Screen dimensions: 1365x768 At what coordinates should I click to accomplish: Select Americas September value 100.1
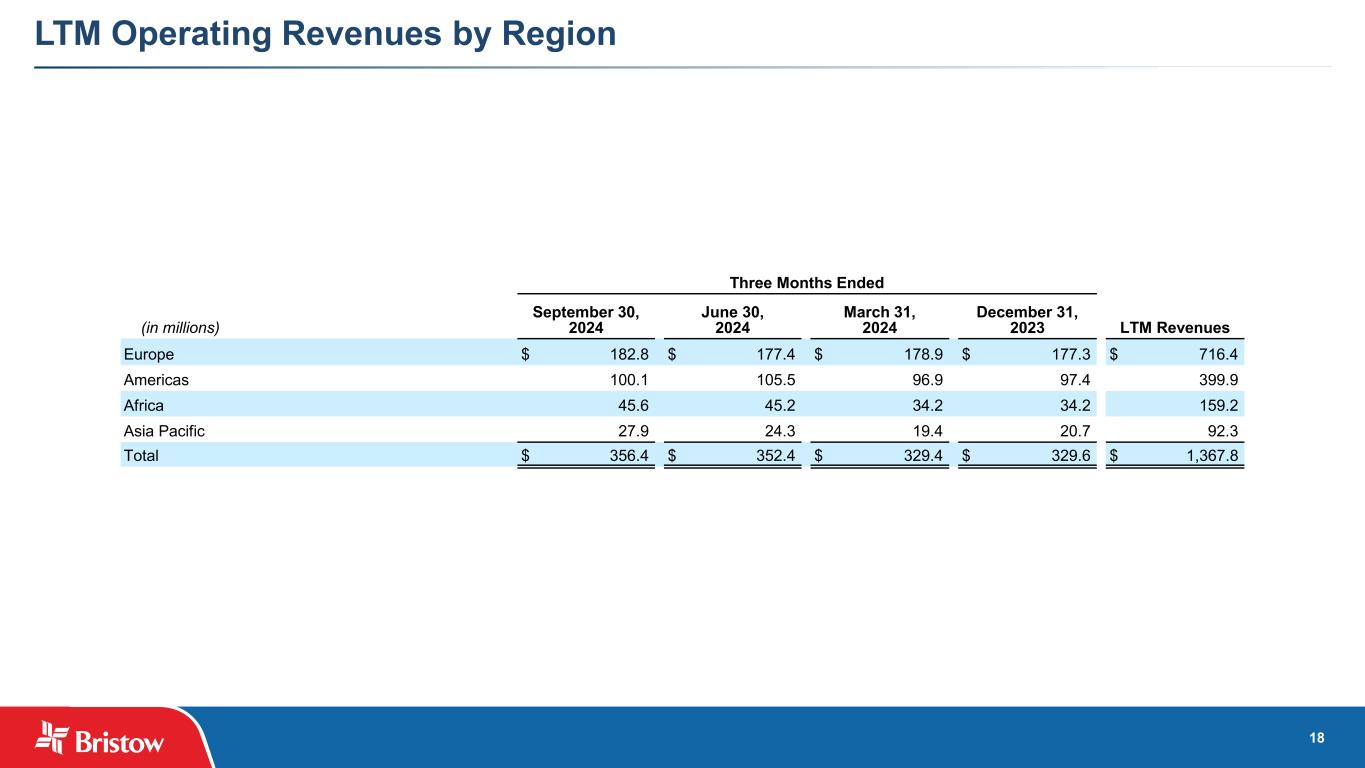tap(628, 379)
